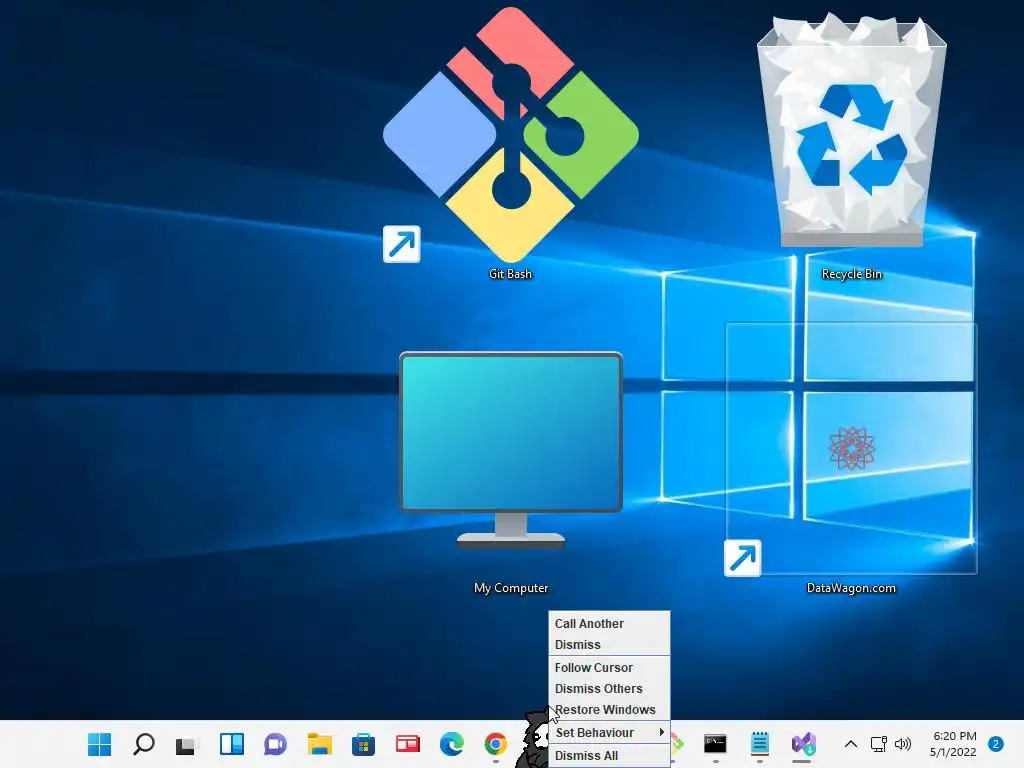Click the Recycle Bin label text

click(x=852, y=274)
